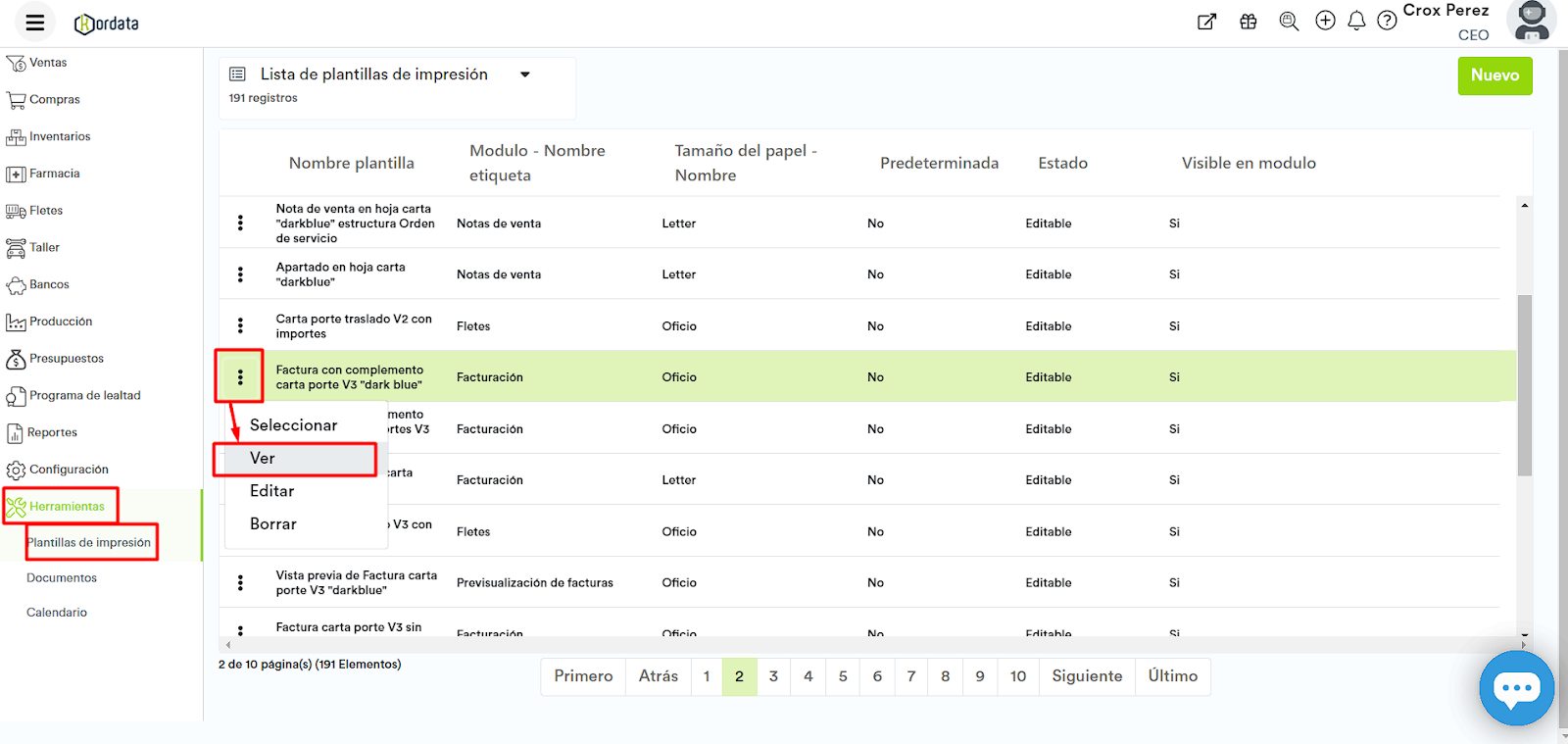Screen dimensions: 1568x744
Task: Click the global search magnifier icon
Action: pyautogui.click(x=1289, y=22)
